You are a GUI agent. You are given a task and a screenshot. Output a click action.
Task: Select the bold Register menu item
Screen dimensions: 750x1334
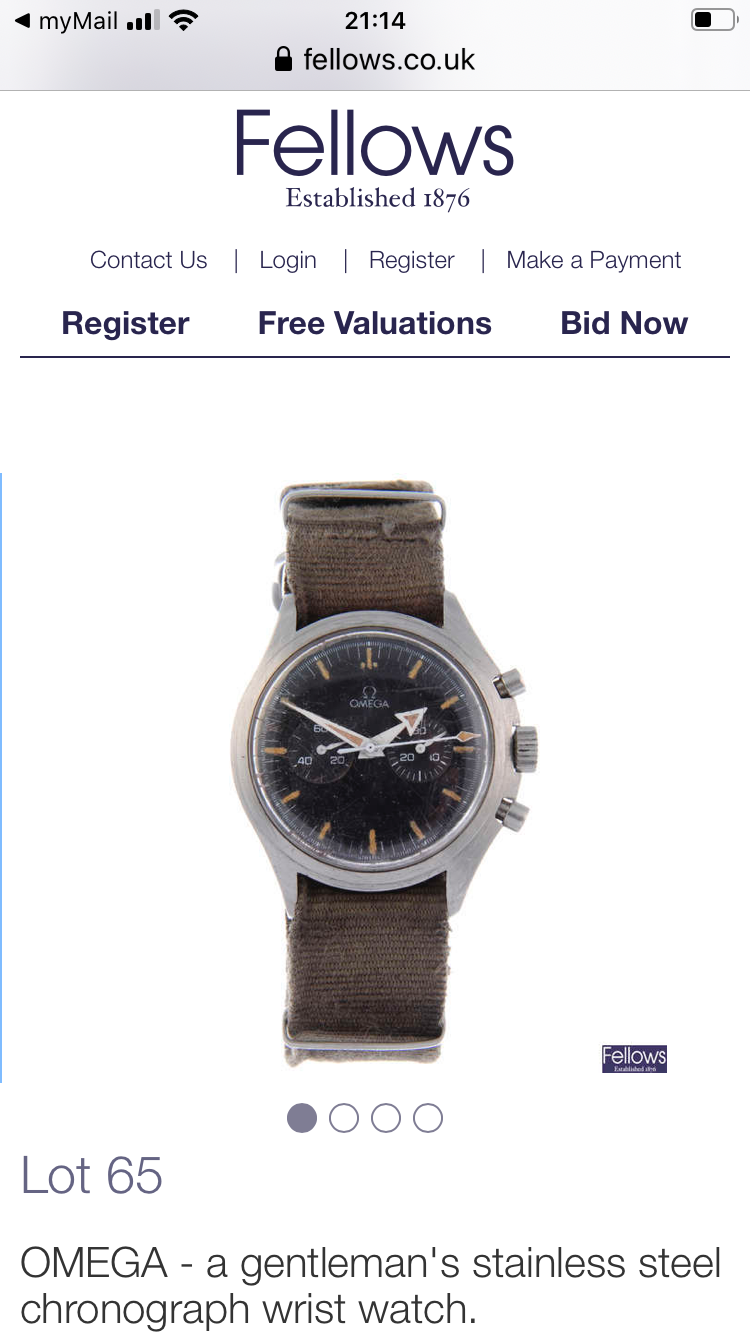pyautogui.click(x=125, y=323)
